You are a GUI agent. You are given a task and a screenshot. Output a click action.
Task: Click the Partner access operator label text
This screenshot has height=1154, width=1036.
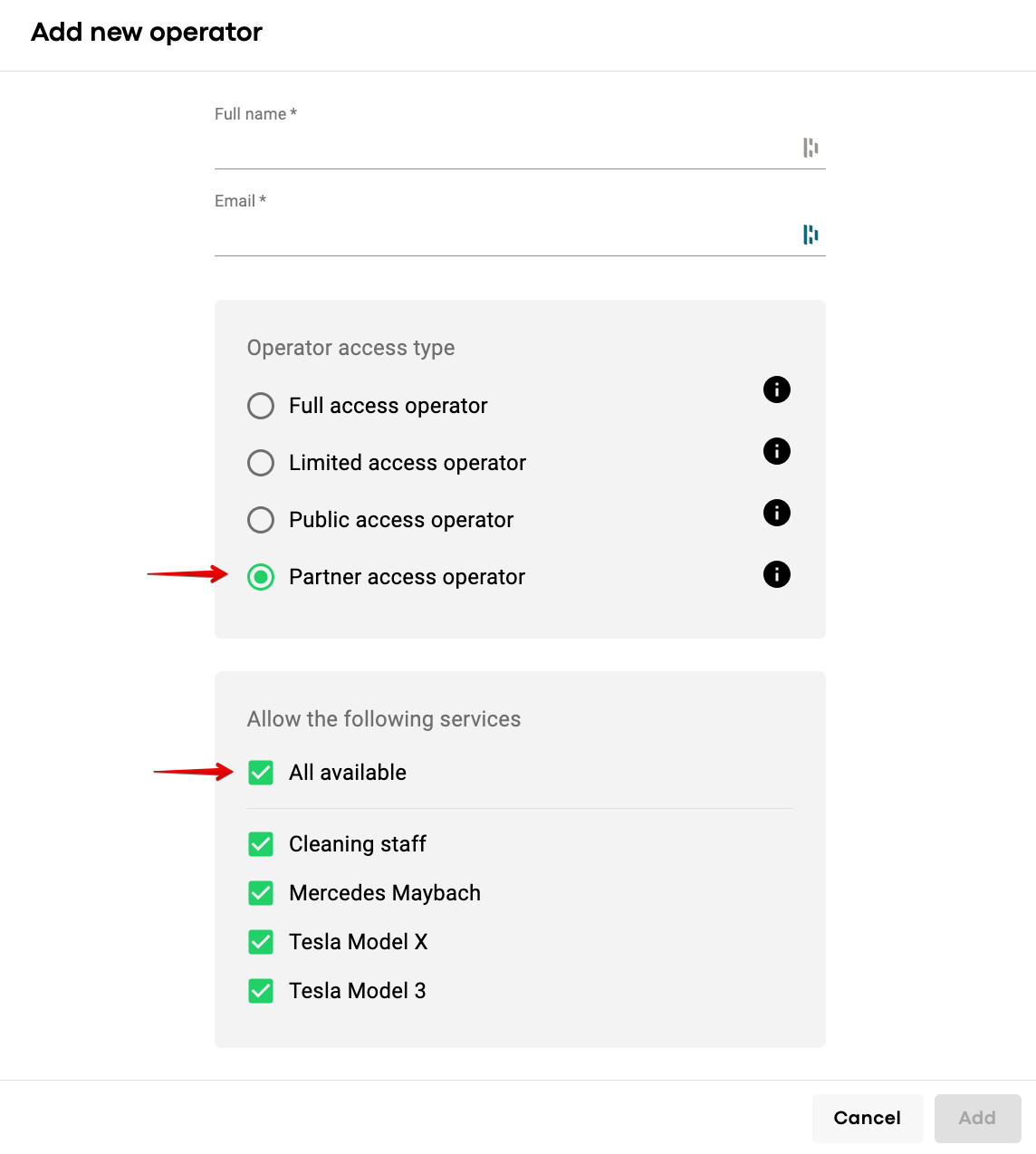407,577
